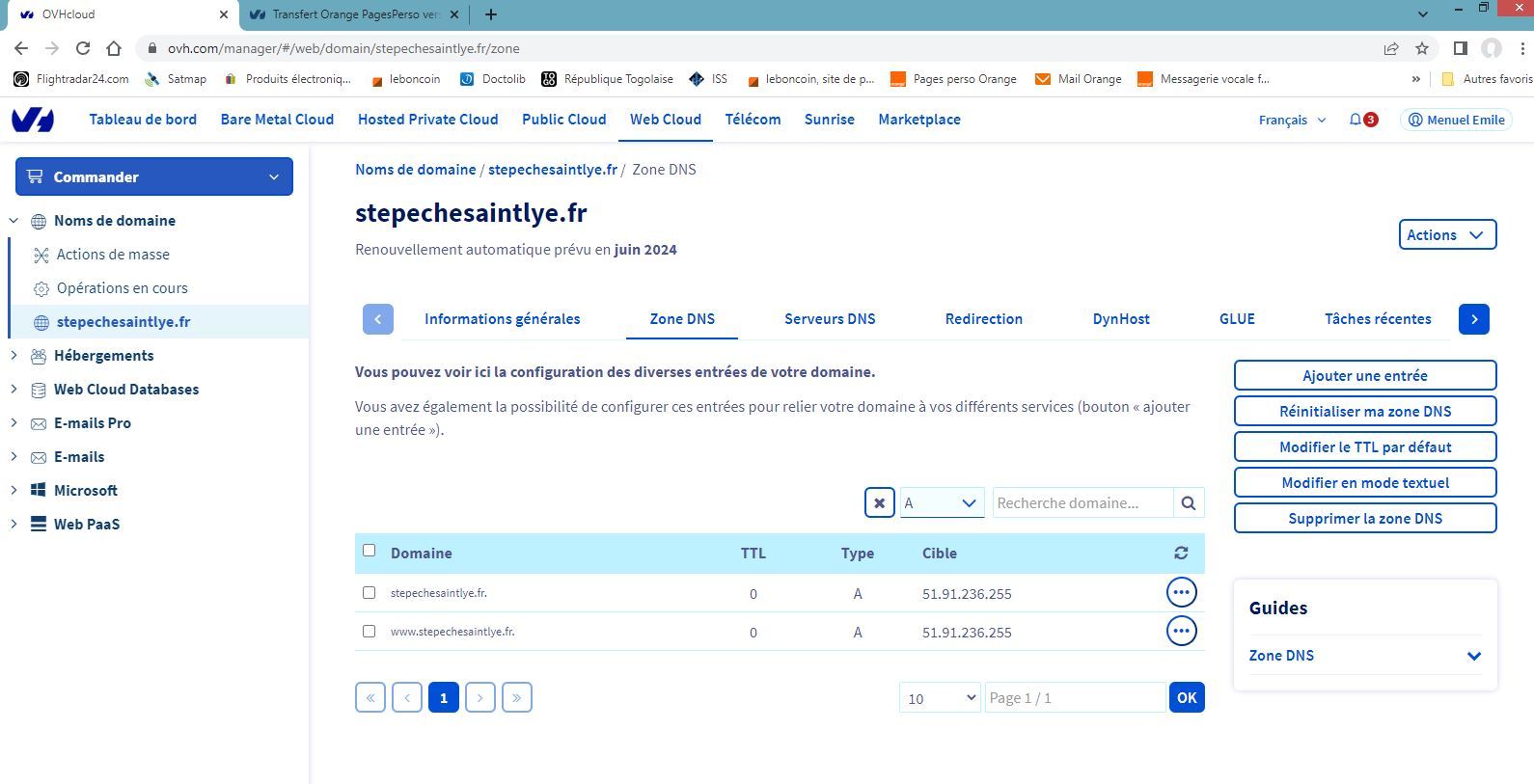Expand the Hébergements tree section
Viewport: 1534px width, 784px height.
pyautogui.click(x=14, y=356)
